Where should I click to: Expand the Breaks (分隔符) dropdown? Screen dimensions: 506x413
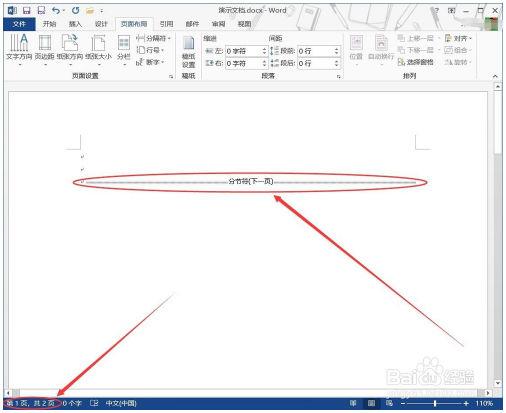point(153,38)
